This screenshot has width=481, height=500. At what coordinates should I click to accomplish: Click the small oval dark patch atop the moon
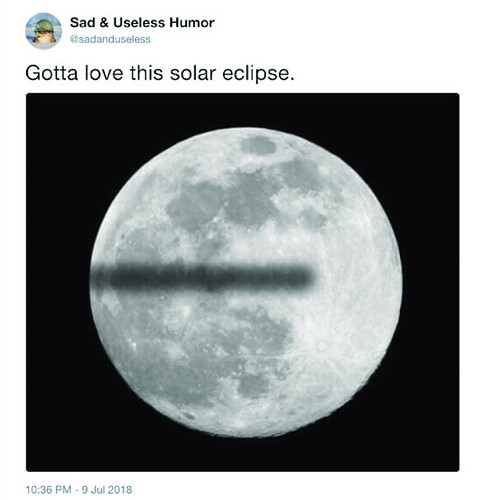(x=258, y=145)
